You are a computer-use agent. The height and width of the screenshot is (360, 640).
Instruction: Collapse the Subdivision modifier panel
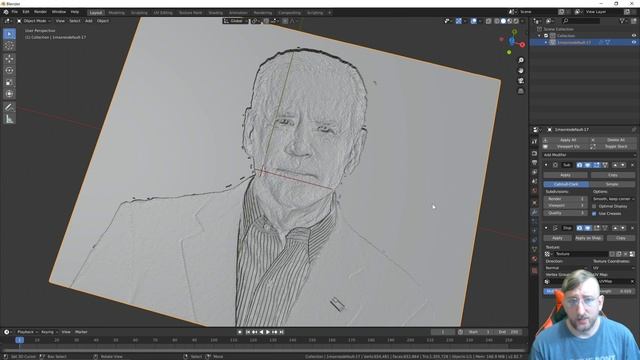point(546,165)
